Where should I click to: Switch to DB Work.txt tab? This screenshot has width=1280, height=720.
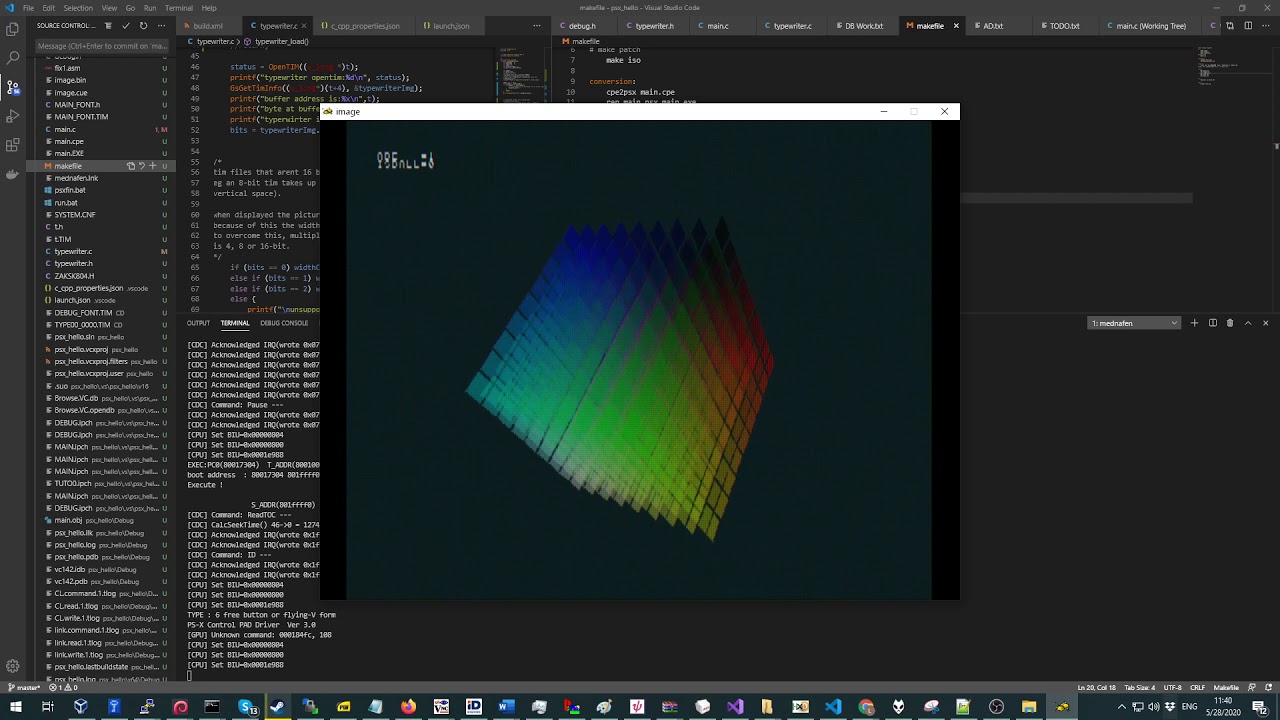864,26
